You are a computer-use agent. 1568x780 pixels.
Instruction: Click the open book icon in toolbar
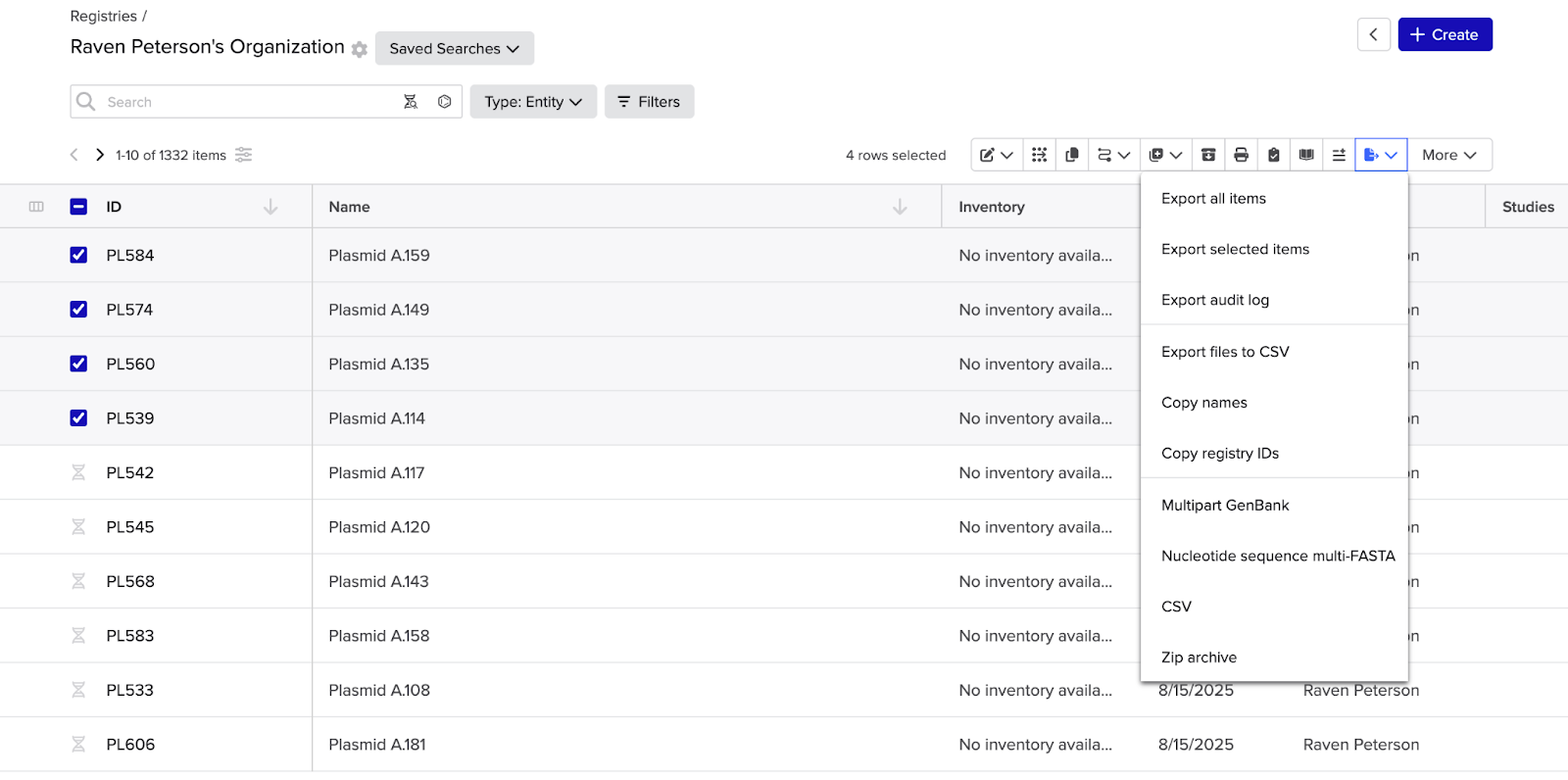coord(1306,155)
